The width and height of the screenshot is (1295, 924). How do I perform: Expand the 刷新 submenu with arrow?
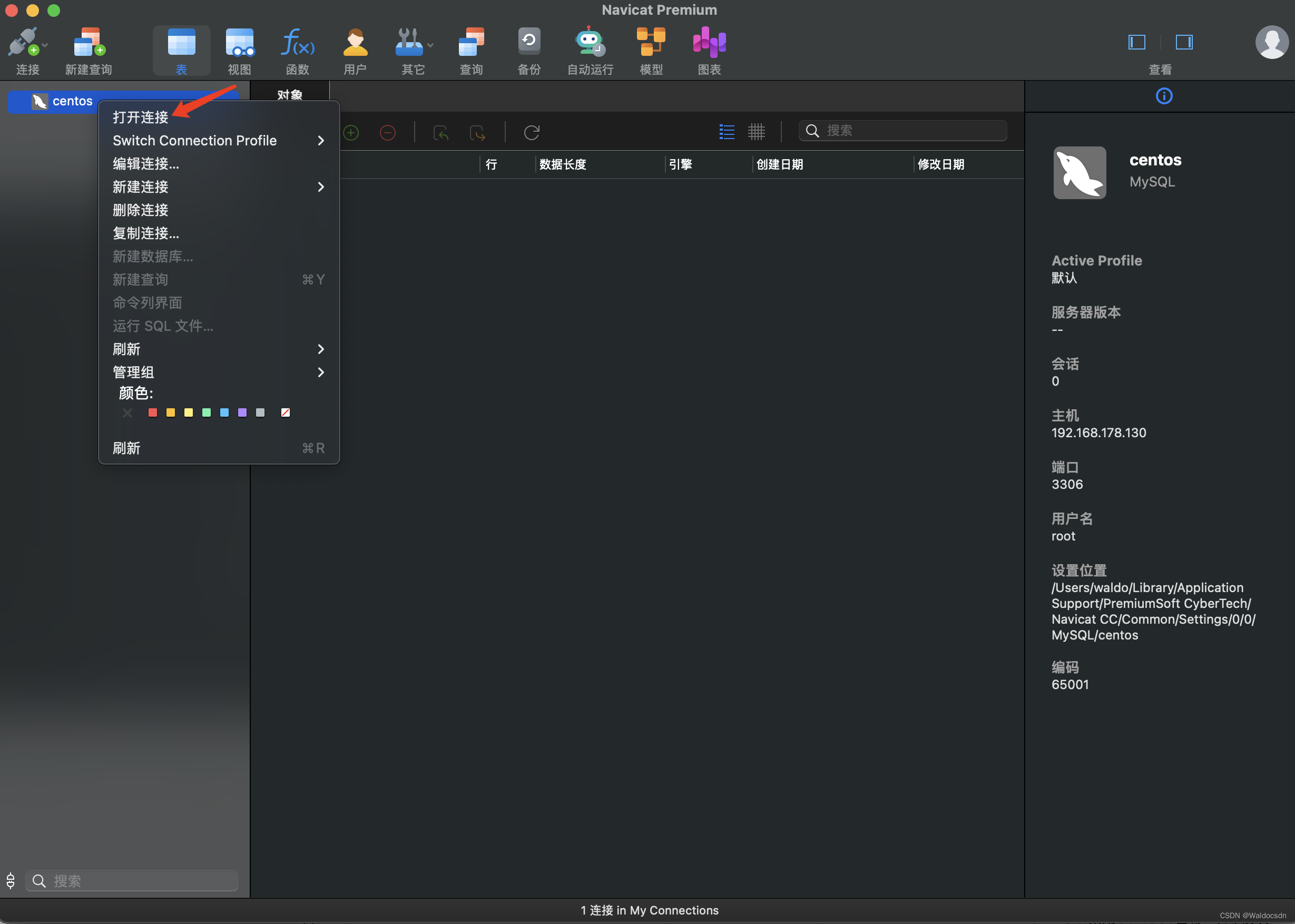[x=219, y=349]
